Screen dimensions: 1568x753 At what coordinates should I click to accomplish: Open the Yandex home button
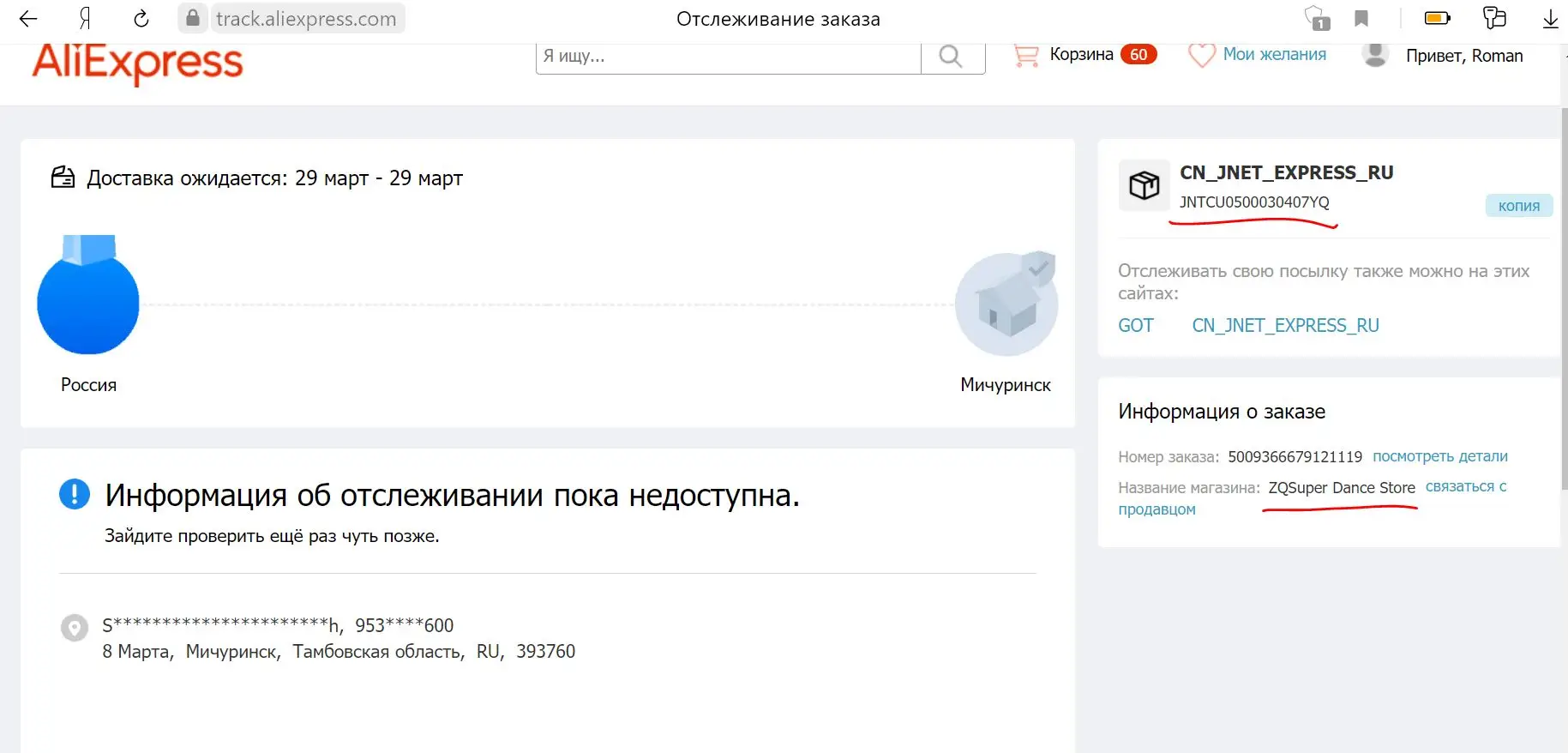(x=85, y=19)
